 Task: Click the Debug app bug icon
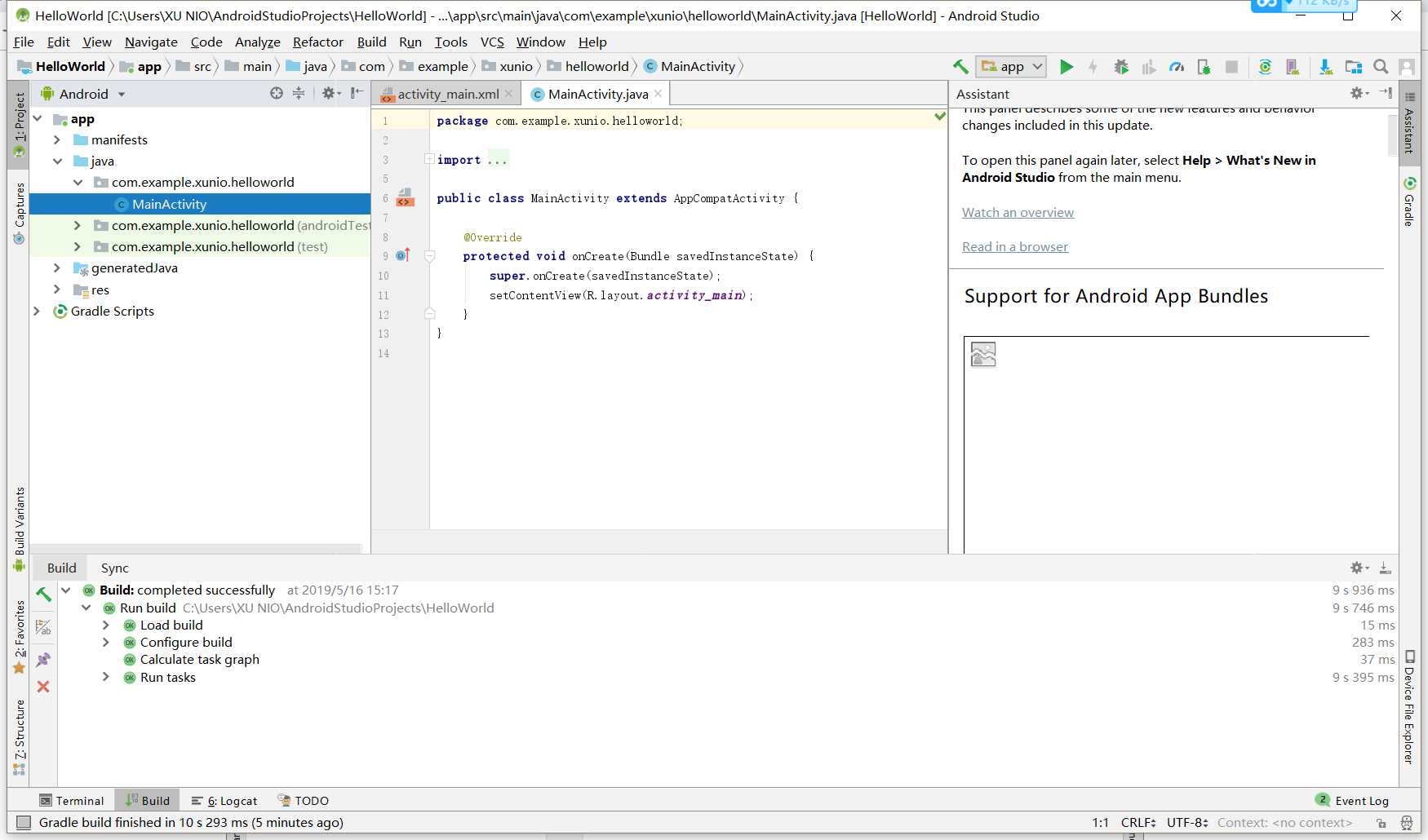click(1121, 67)
